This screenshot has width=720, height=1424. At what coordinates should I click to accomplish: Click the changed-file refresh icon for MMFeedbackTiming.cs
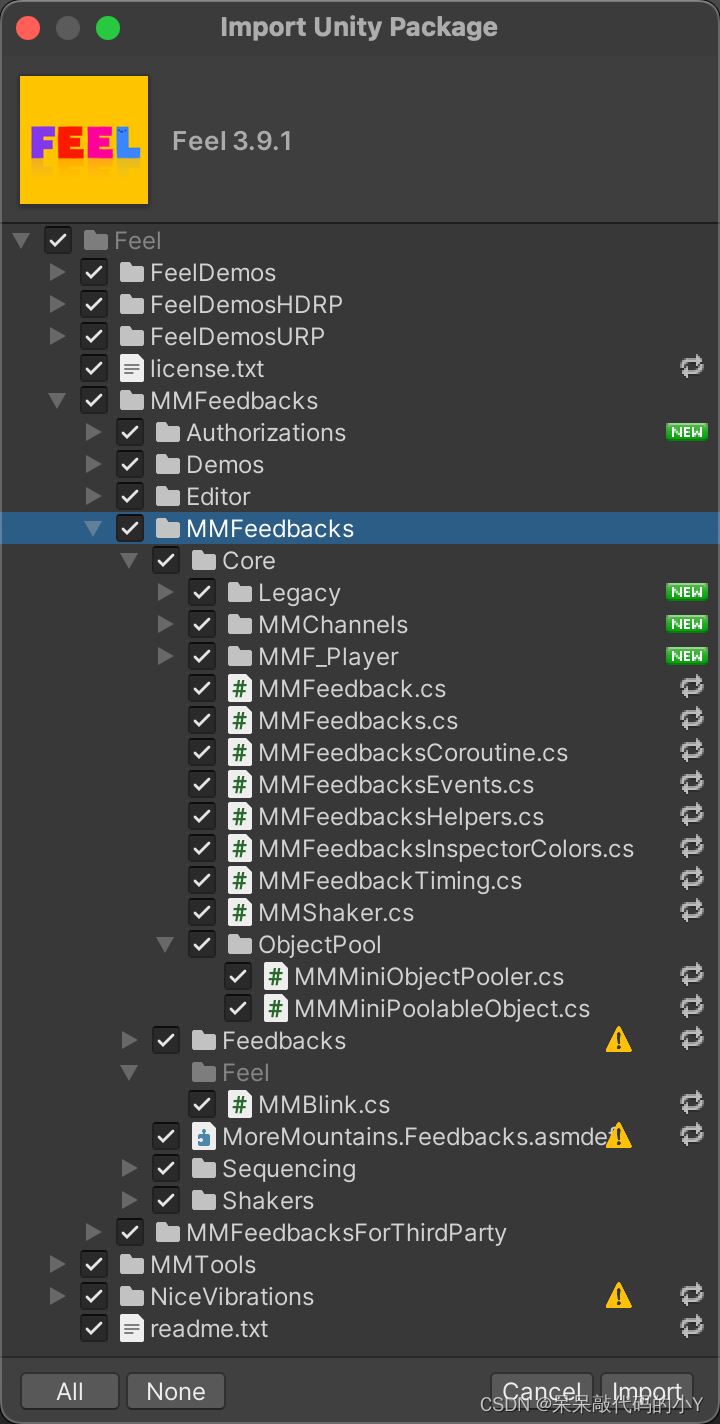(692, 880)
